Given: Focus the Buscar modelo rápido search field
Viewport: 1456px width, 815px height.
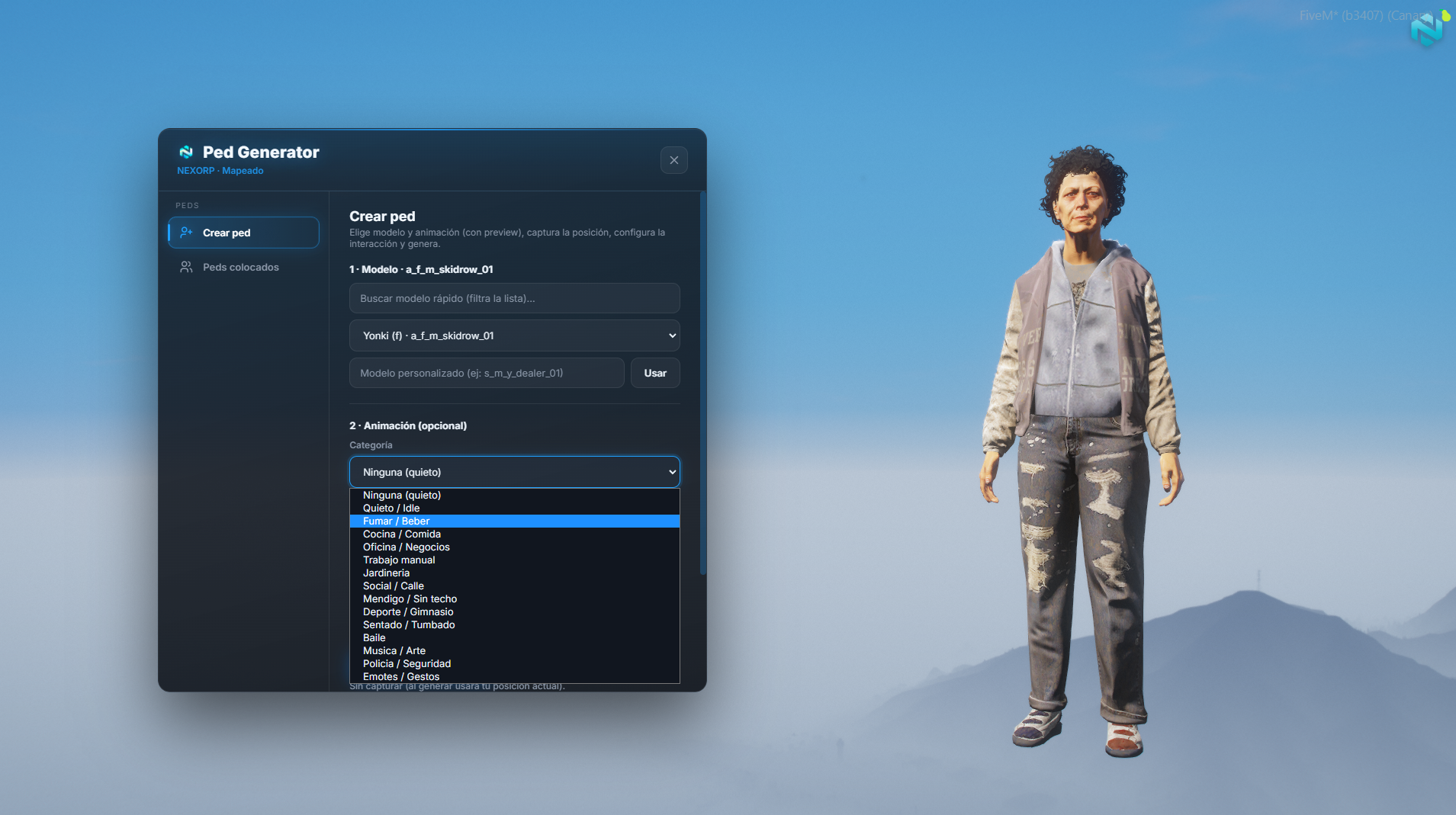Looking at the screenshot, I should coord(514,298).
